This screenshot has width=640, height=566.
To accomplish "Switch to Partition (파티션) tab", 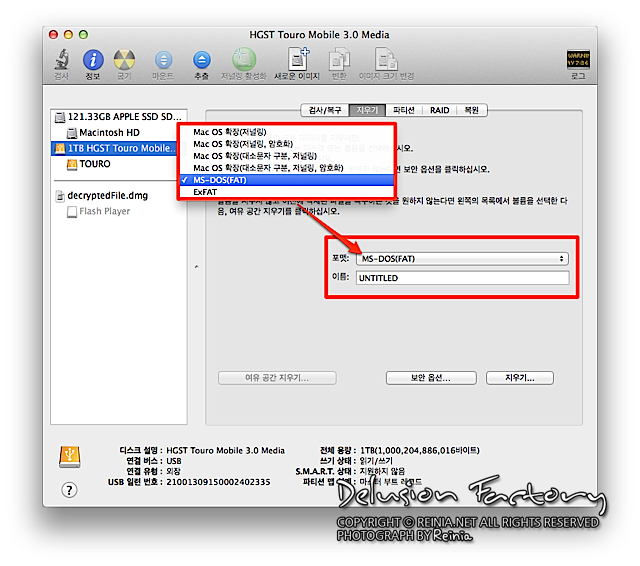I will click(x=404, y=110).
